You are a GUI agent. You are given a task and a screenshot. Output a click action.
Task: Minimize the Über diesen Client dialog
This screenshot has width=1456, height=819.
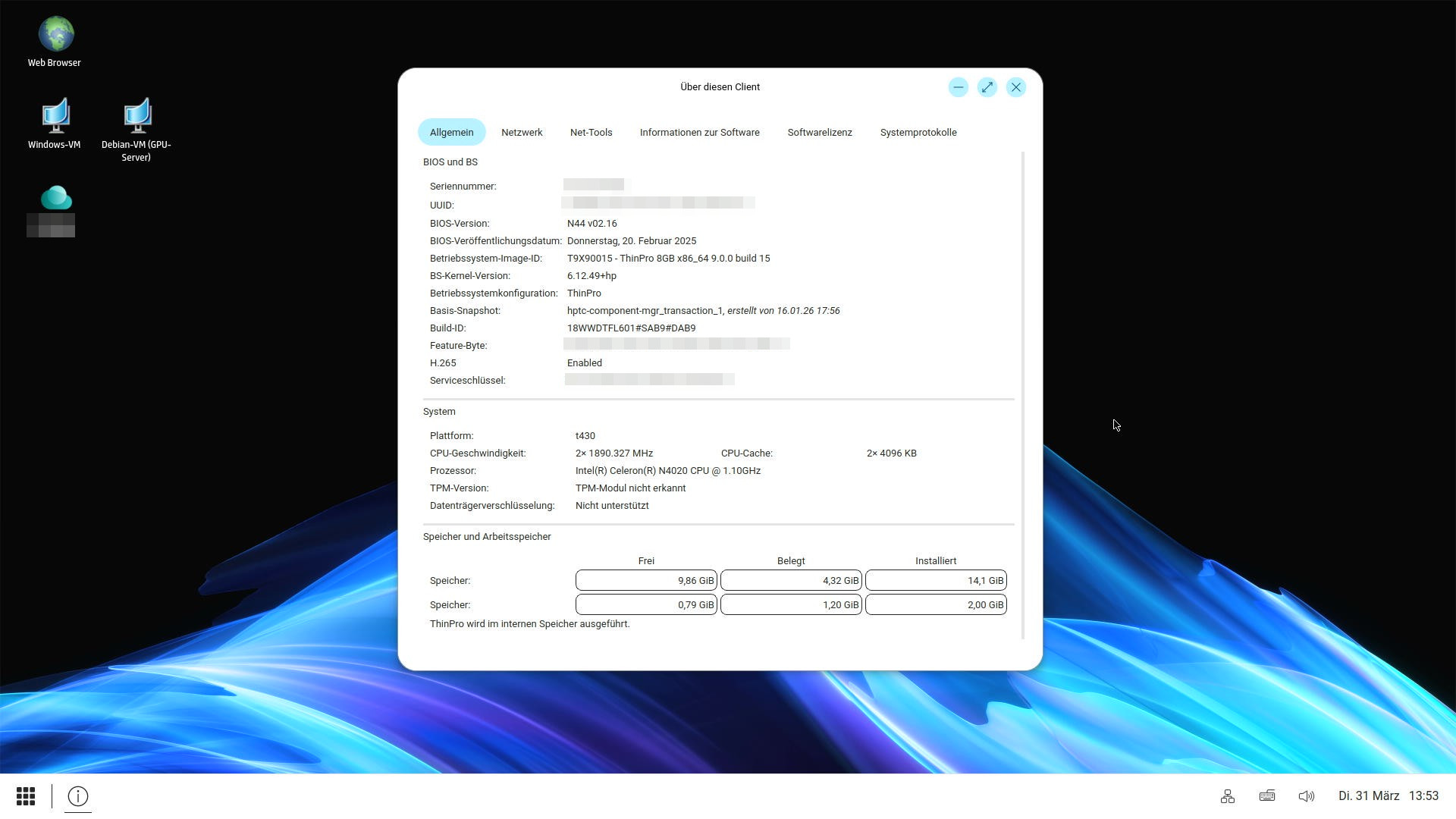point(958,86)
